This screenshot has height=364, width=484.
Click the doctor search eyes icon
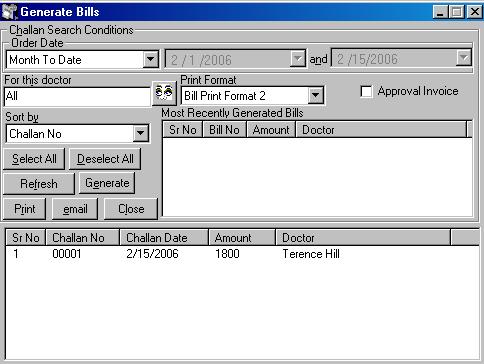click(164, 93)
